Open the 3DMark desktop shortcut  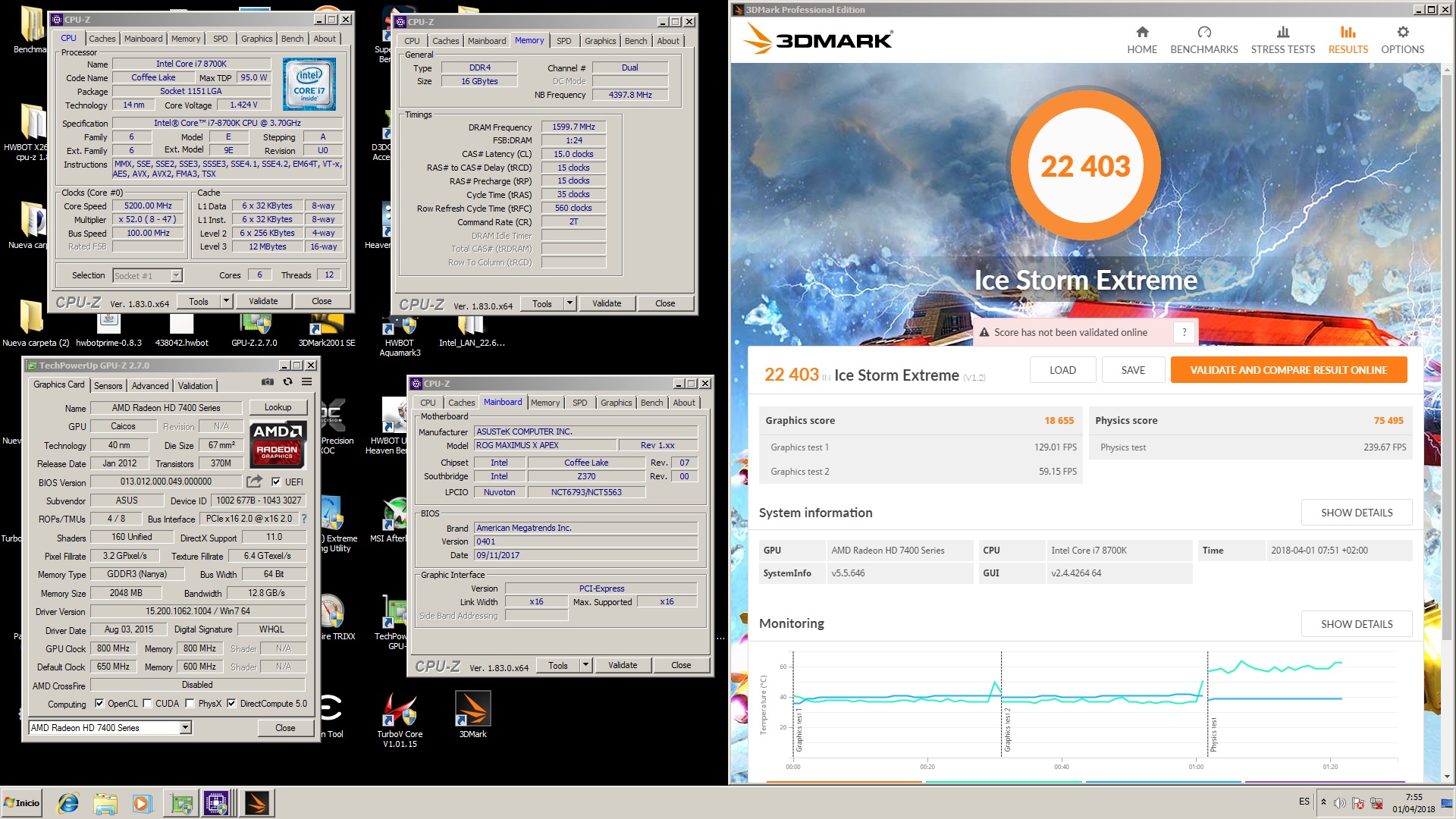point(472,715)
